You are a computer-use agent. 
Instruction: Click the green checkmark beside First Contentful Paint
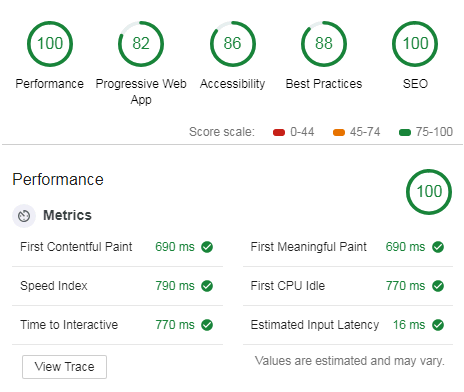(207, 247)
